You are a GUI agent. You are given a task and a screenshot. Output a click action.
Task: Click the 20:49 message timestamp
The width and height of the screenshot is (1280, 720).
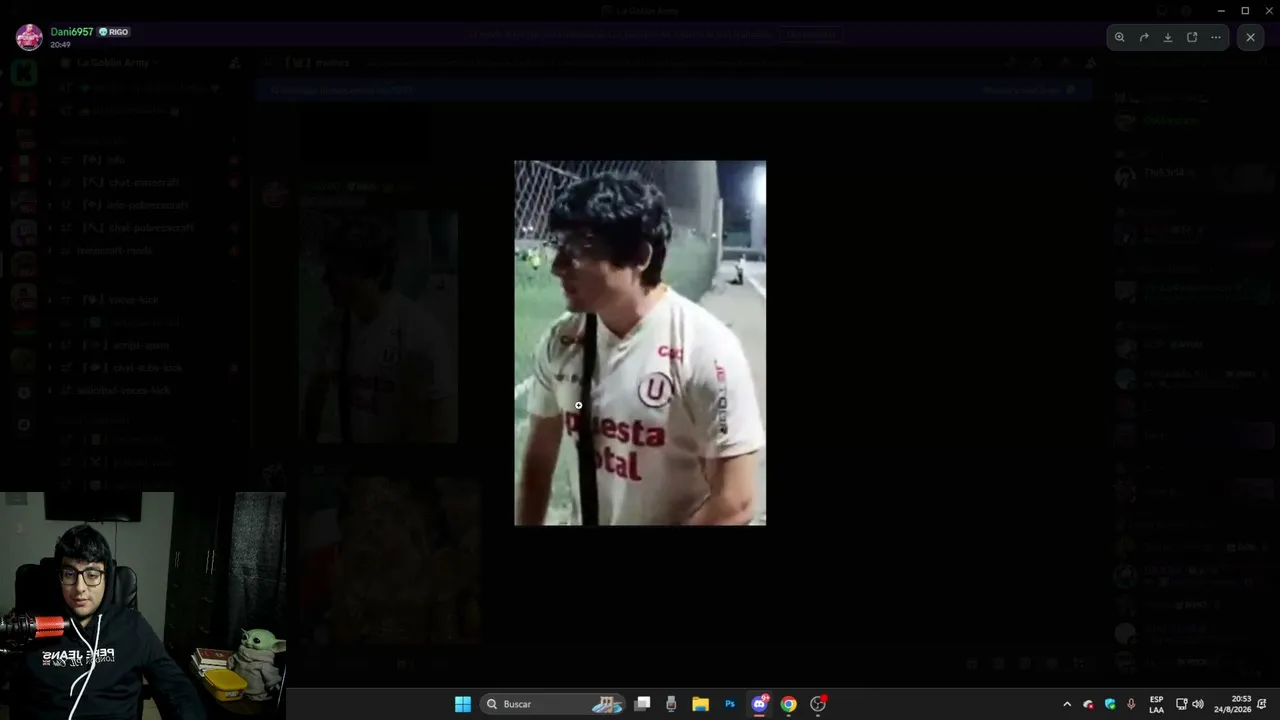[x=61, y=45]
